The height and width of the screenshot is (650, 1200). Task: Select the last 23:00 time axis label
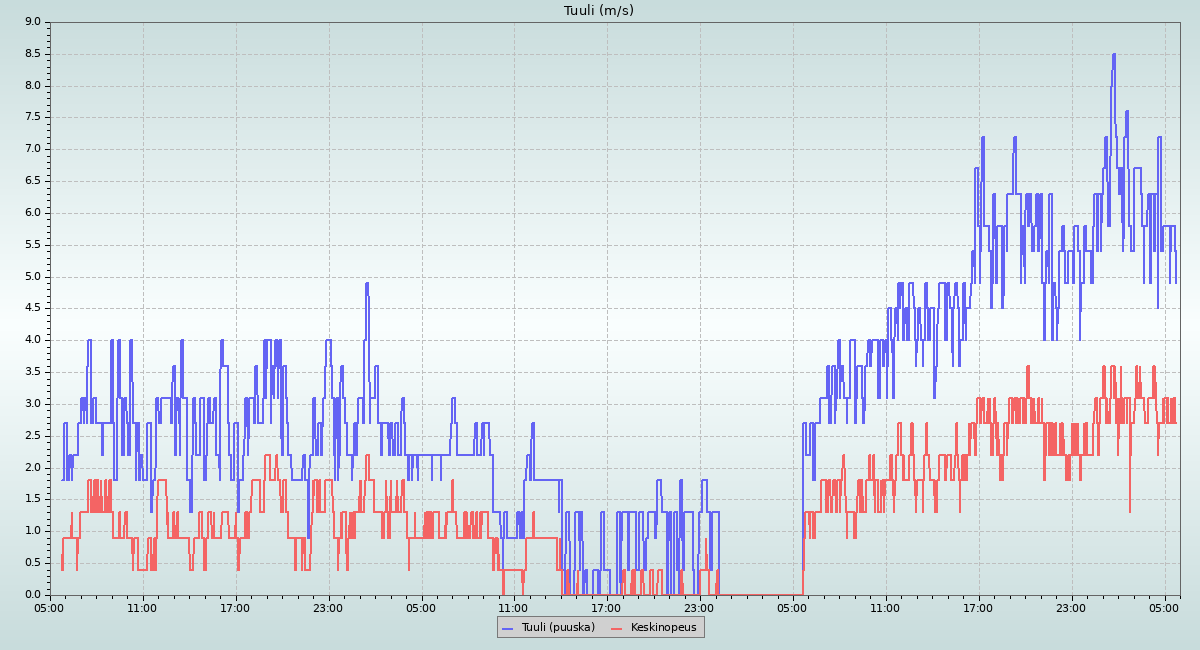(1071, 607)
